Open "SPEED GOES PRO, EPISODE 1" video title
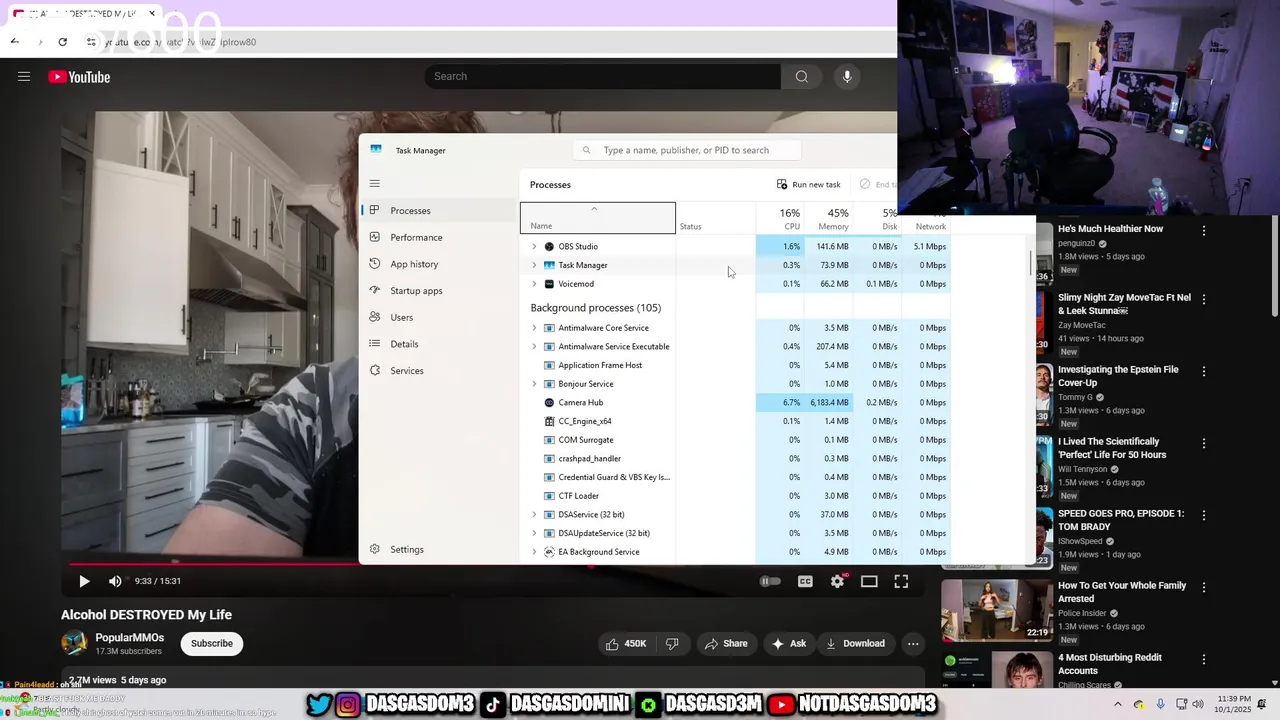 [1121, 520]
